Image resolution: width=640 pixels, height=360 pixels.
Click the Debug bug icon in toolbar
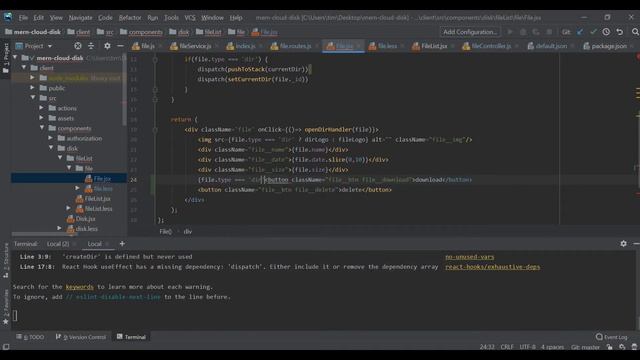[x=523, y=32]
